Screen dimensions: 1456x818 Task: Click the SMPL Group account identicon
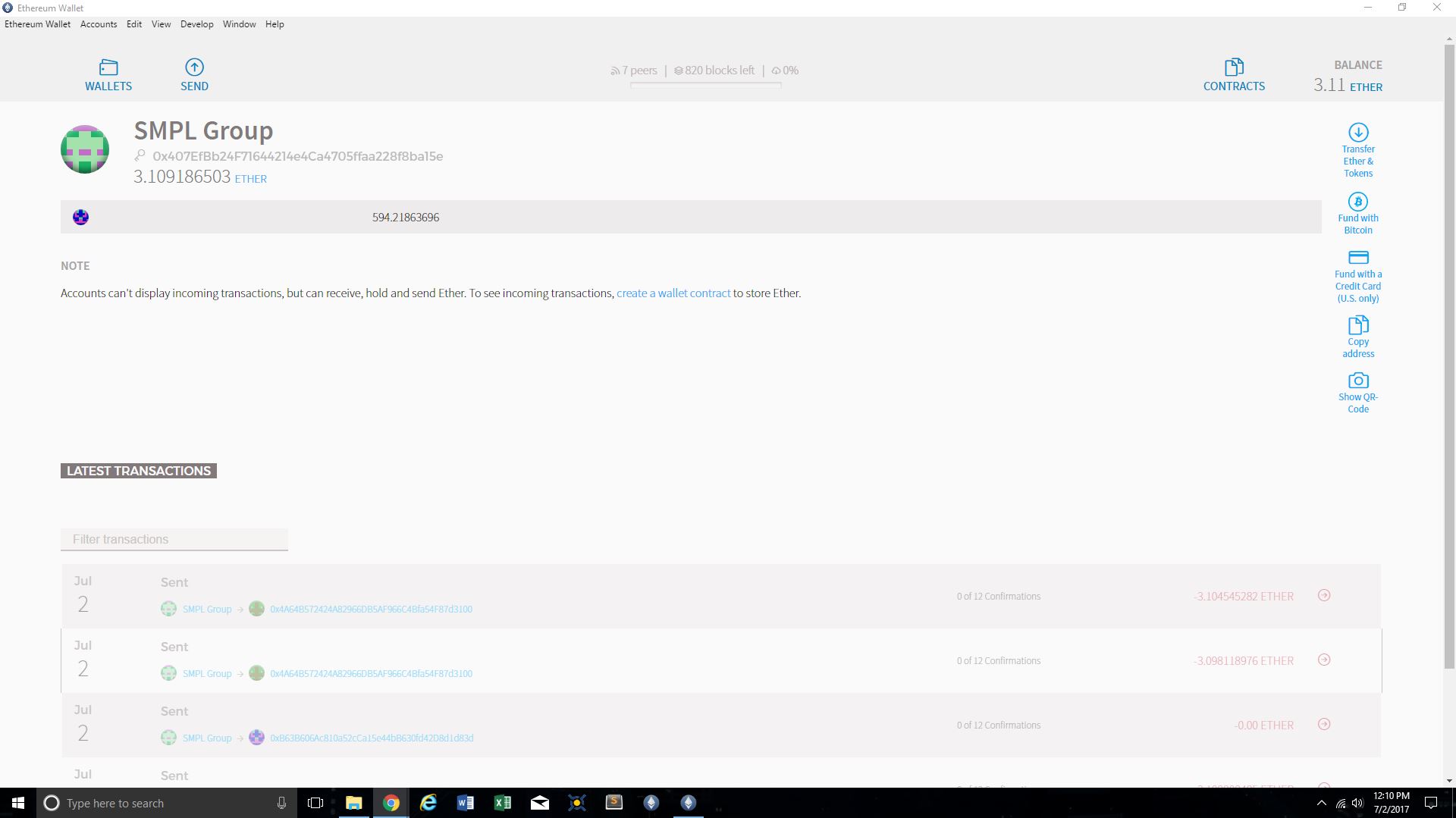[85, 149]
